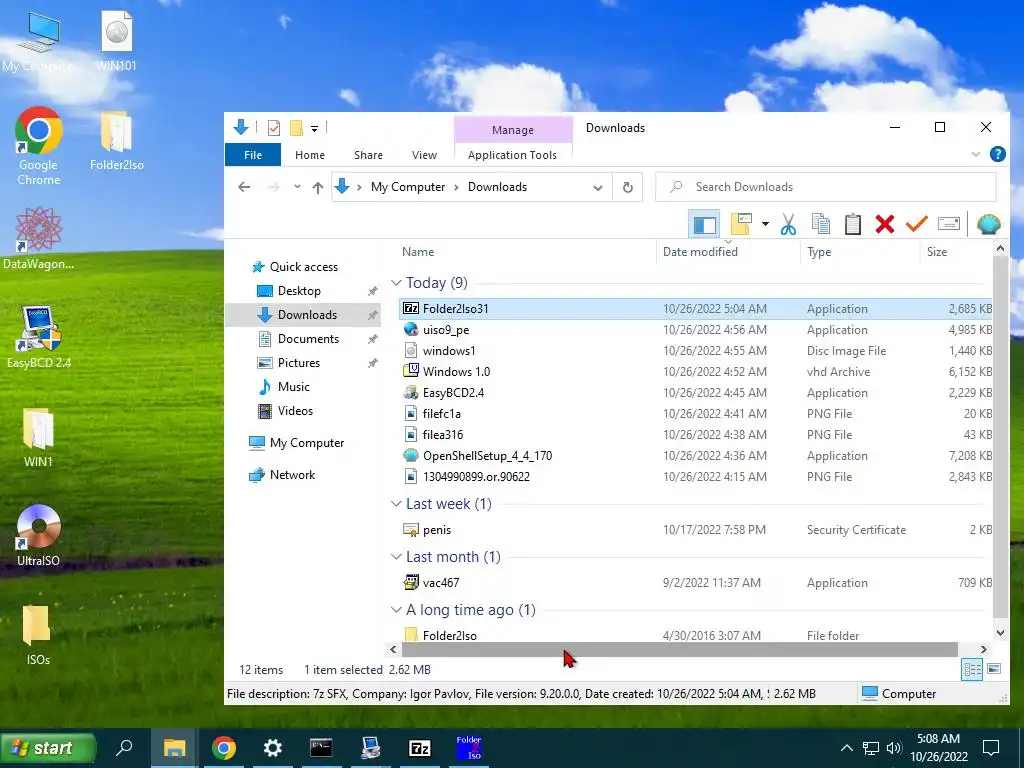Click the scissors Cut toolbar icon
Viewport: 1024px width, 768px height.
coord(788,224)
